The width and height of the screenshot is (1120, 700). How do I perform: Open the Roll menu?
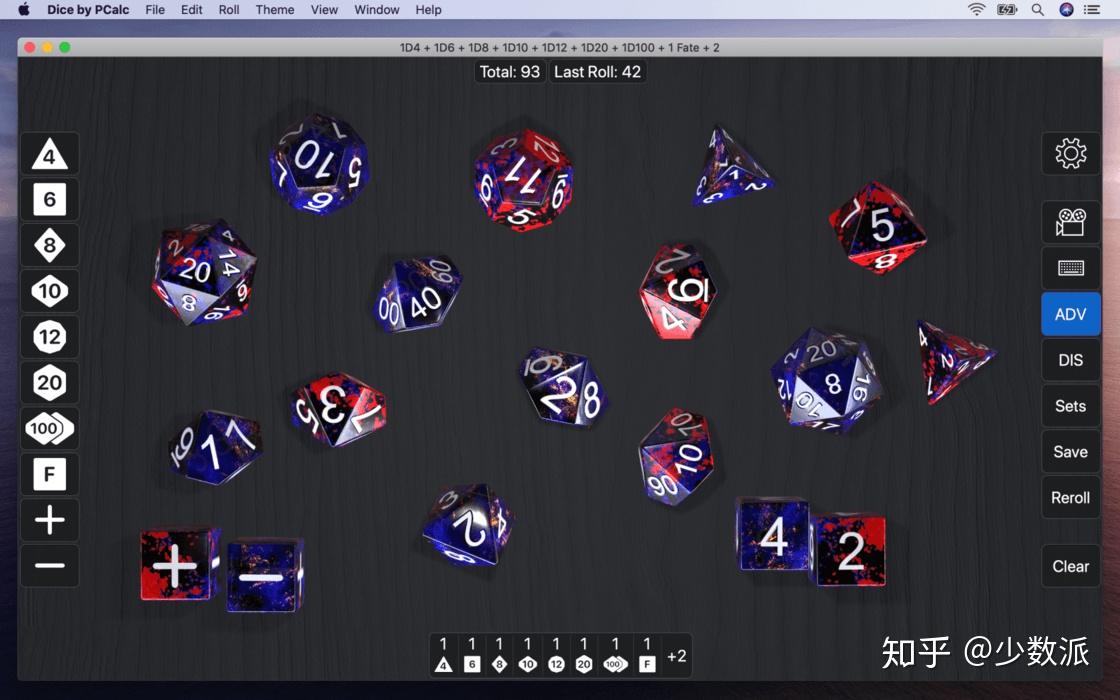(x=229, y=9)
